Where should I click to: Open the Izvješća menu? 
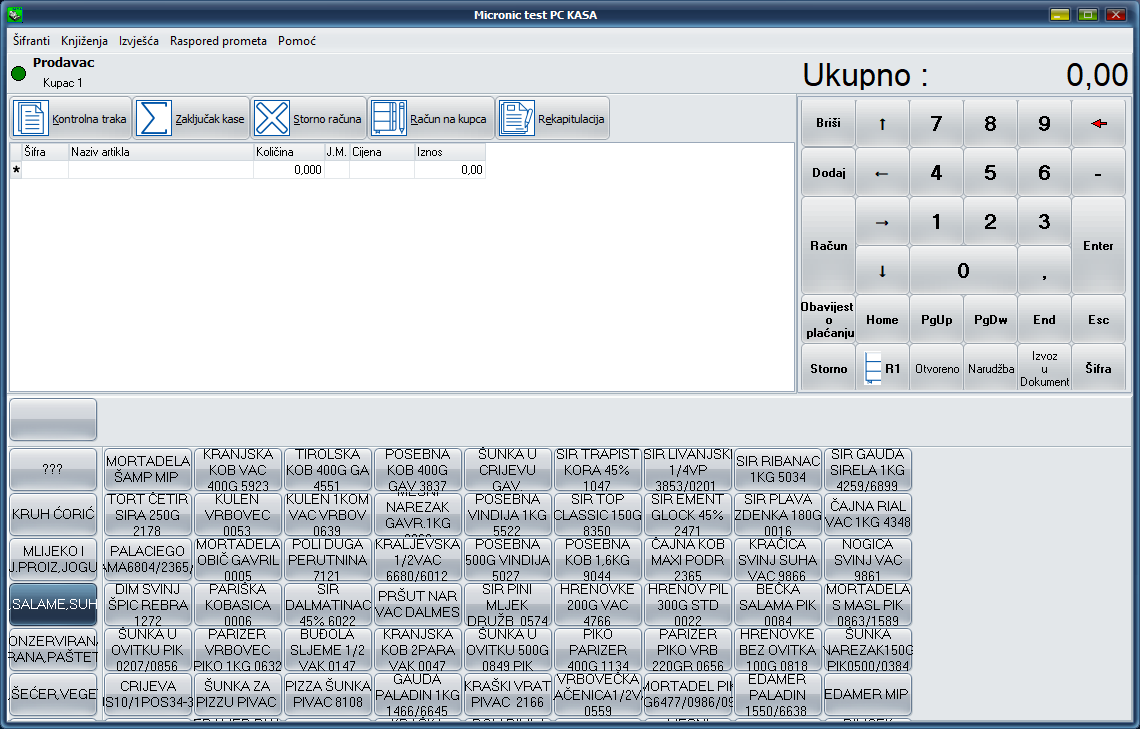pyautogui.click(x=138, y=41)
